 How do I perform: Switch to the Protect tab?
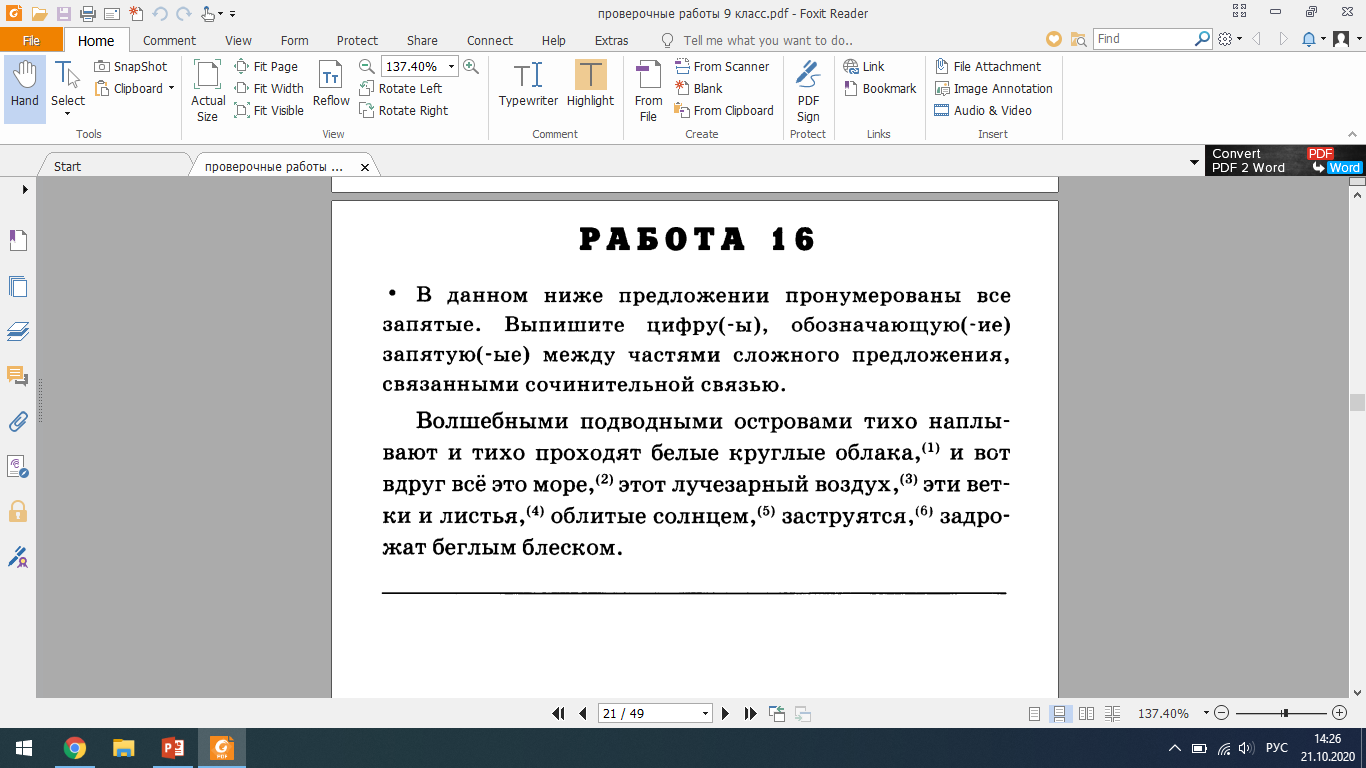[x=357, y=41]
